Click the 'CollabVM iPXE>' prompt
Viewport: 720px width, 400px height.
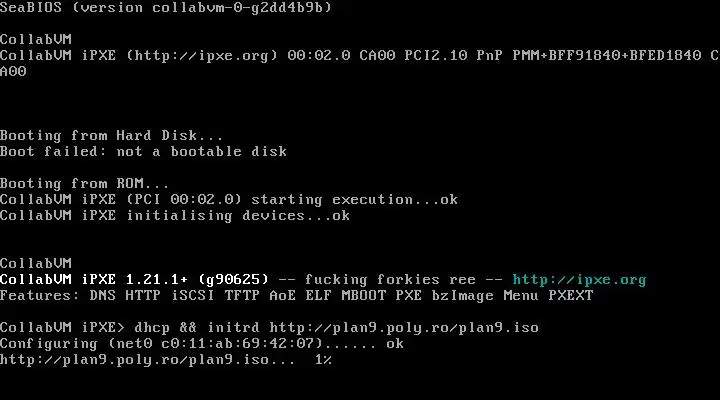tap(62, 327)
